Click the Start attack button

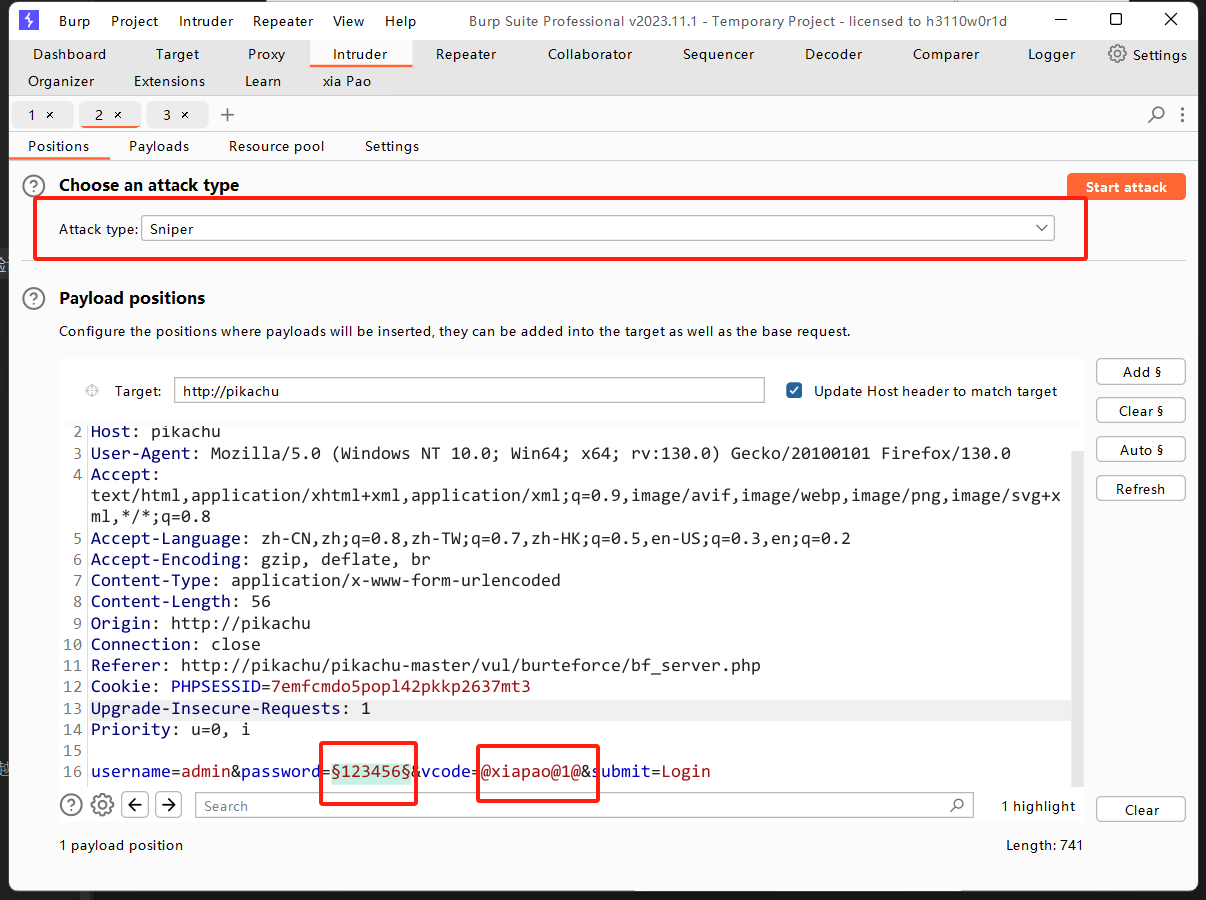pyautogui.click(x=1126, y=187)
